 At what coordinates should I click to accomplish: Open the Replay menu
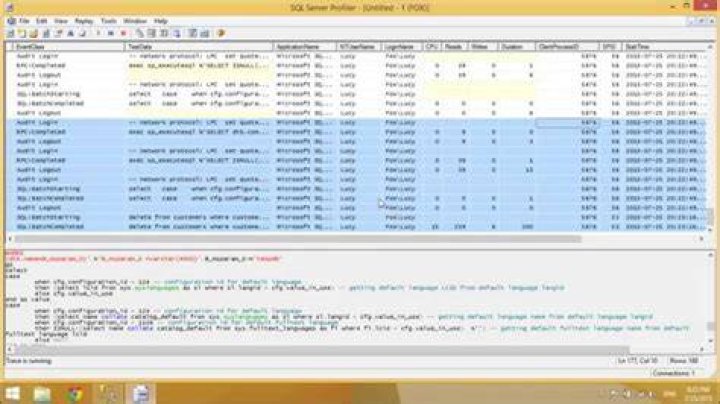(84, 21)
